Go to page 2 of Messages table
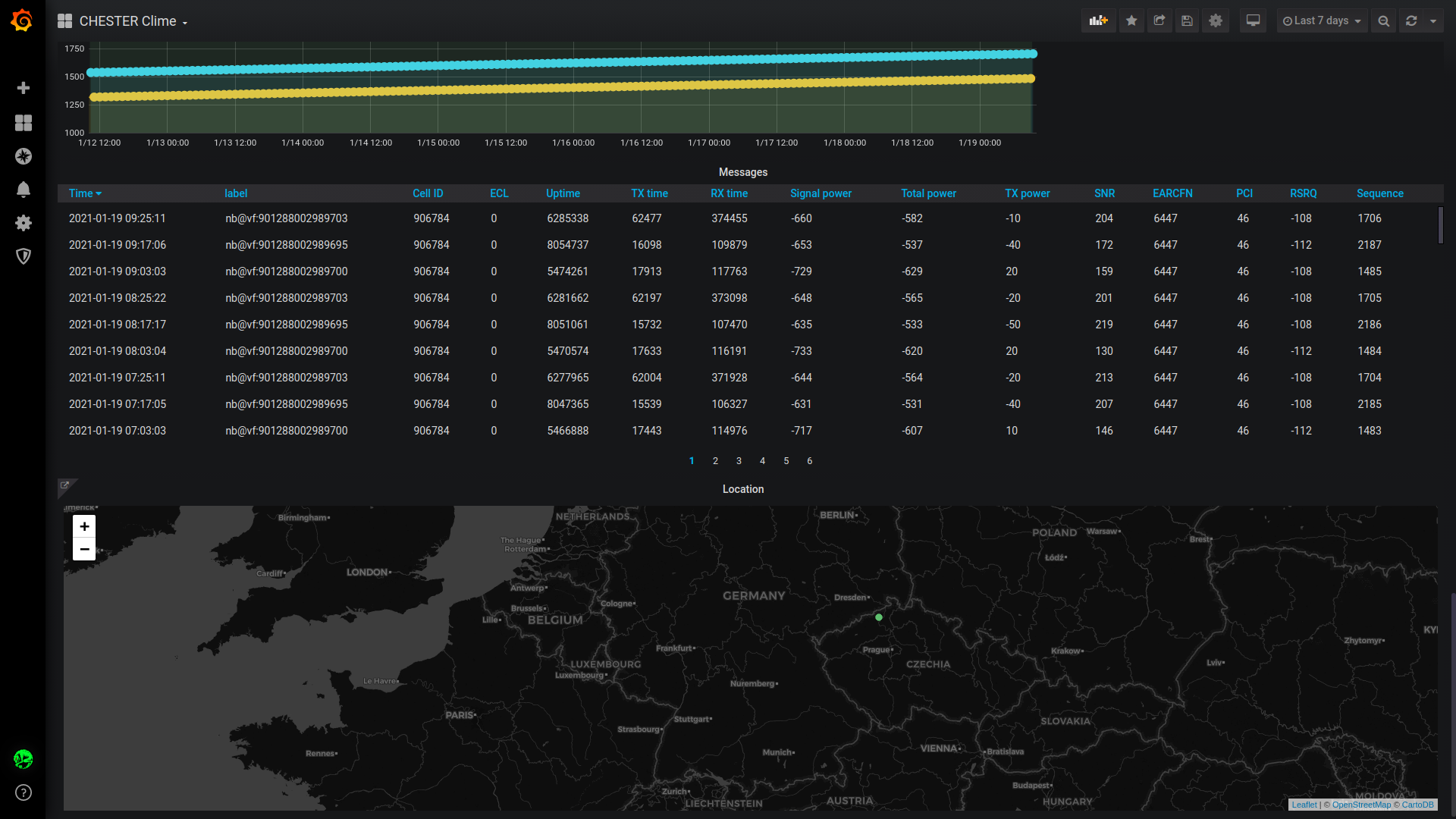This screenshot has height=819, width=1456. [x=715, y=461]
